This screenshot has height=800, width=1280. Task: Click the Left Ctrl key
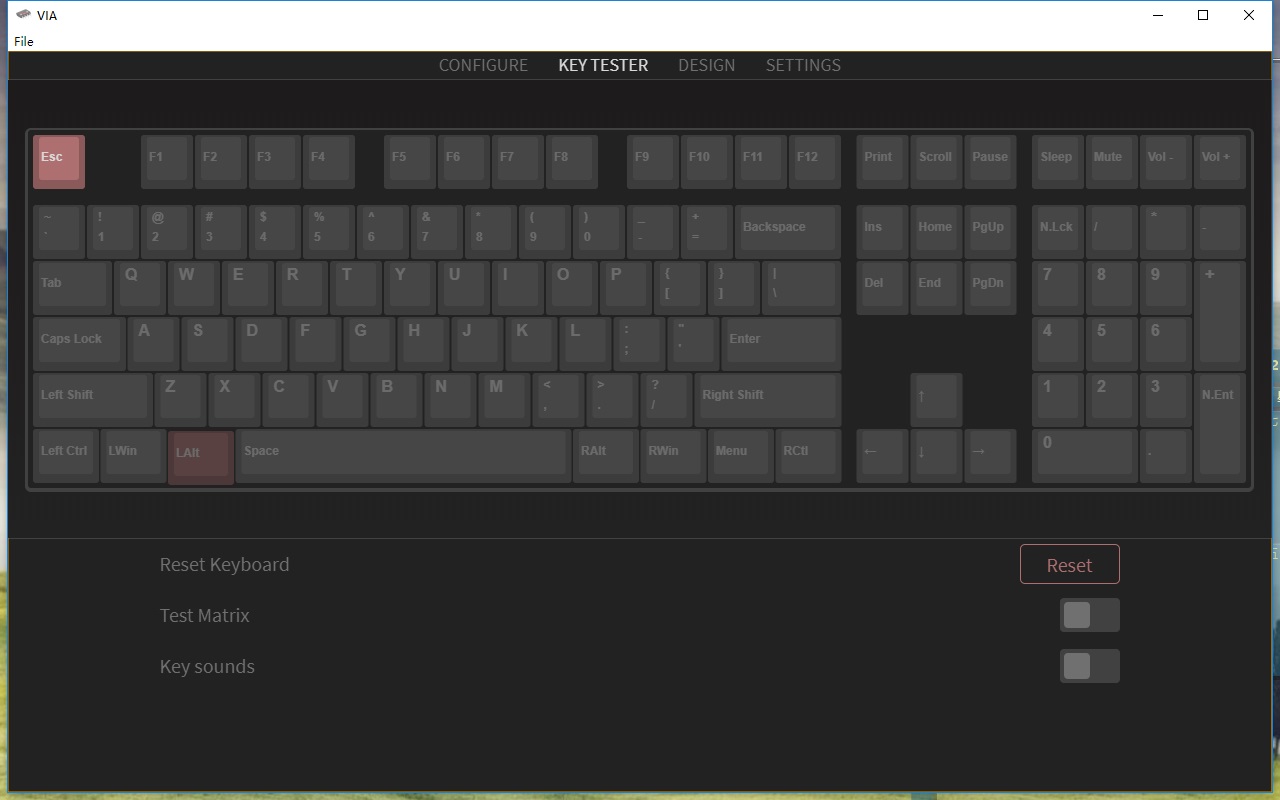(x=66, y=456)
